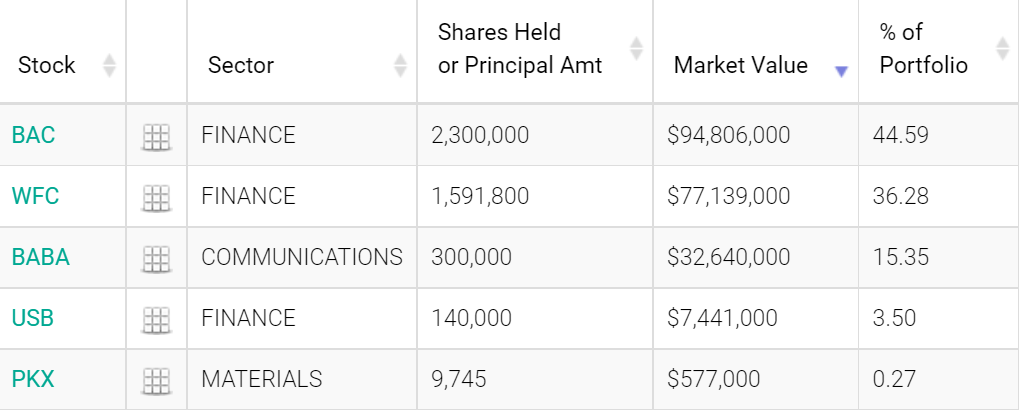Click the % of Portfolio sort arrows
The width and height of the screenshot is (1019, 410).
point(1002,49)
